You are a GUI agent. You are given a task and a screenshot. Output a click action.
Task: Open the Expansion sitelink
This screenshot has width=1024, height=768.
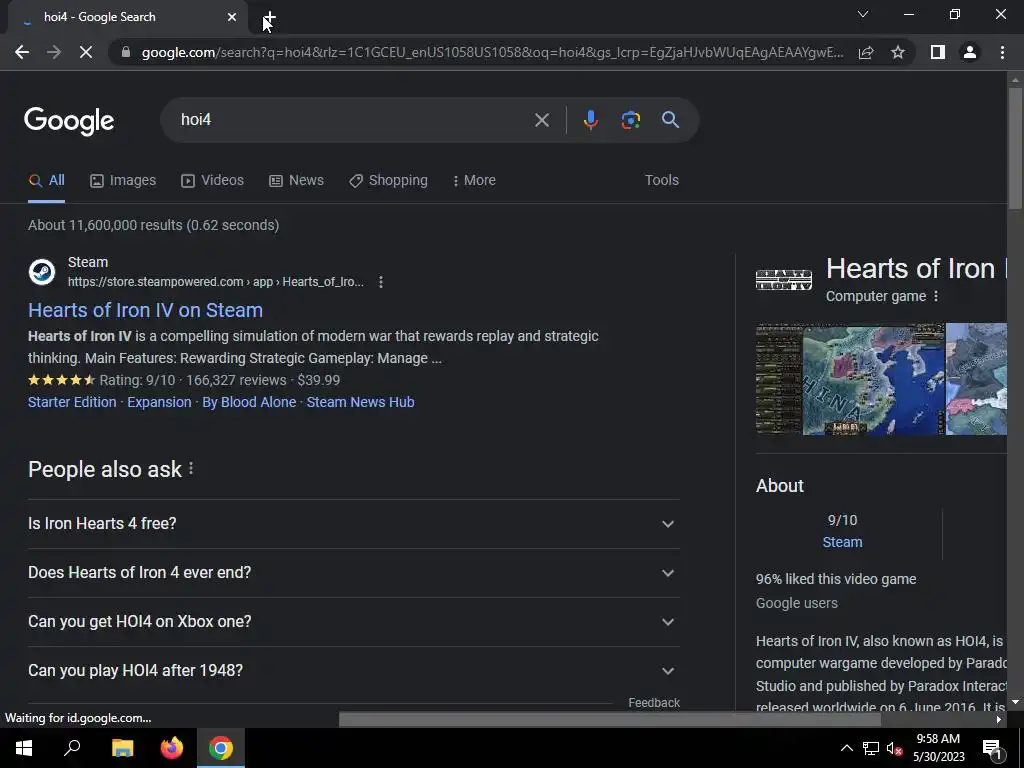(159, 402)
